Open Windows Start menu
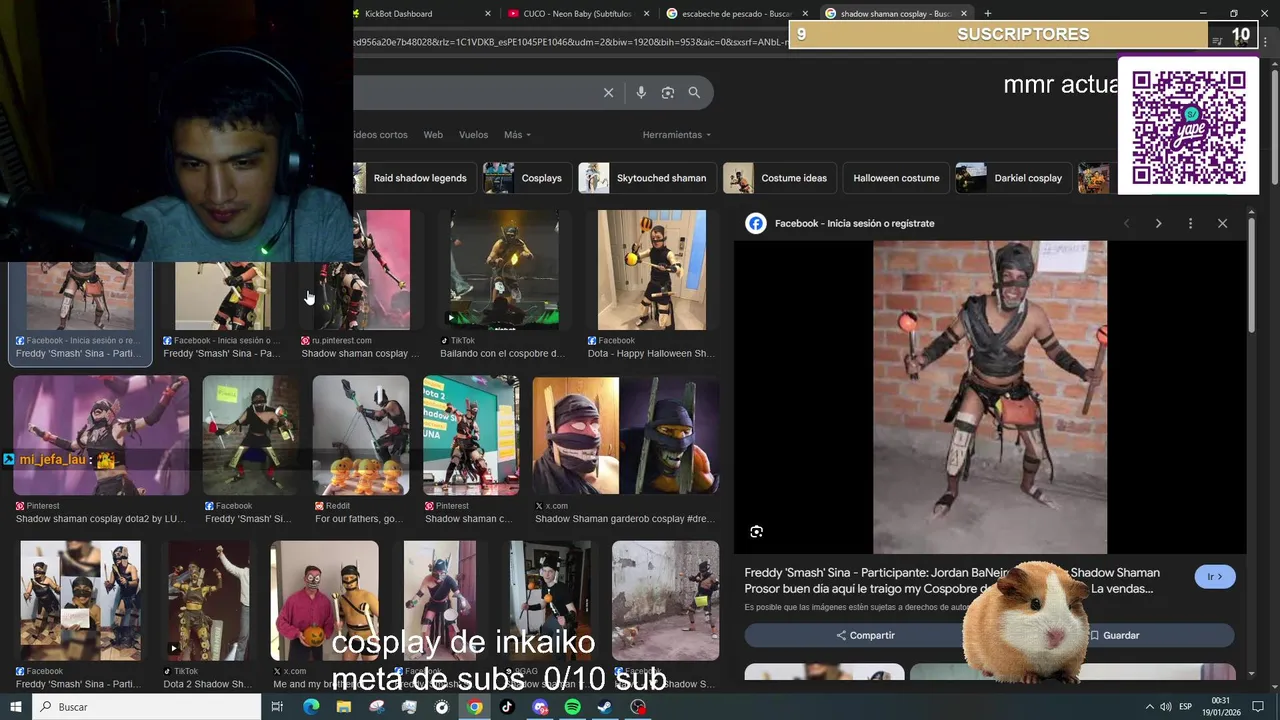 pyautogui.click(x=16, y=707)
